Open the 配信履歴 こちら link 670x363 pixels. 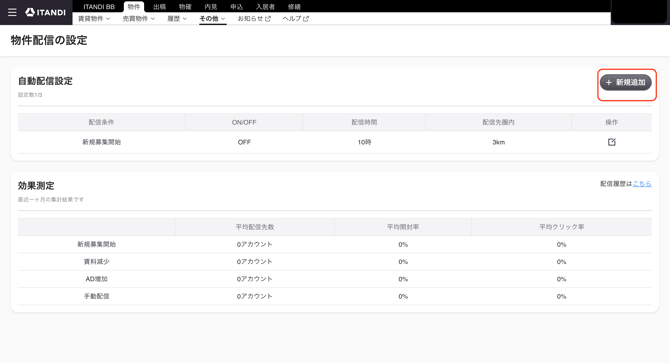pyautogui.click(x=642, y=184)
